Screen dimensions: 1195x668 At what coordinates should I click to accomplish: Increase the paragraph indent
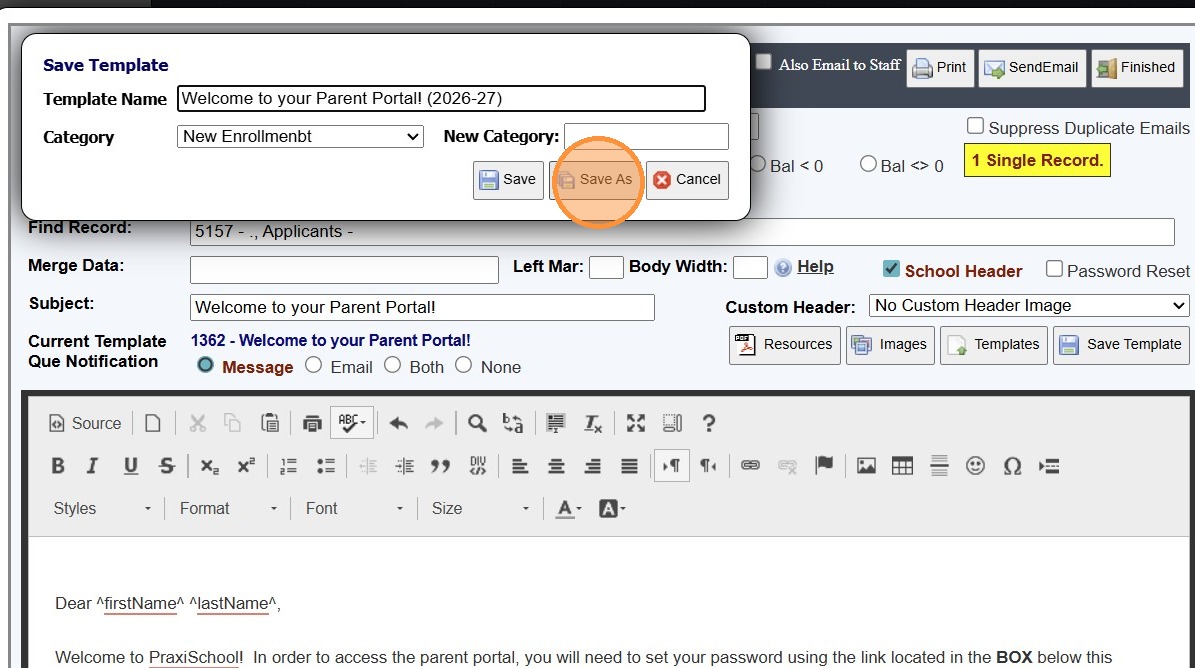click(x=405, y=466)
